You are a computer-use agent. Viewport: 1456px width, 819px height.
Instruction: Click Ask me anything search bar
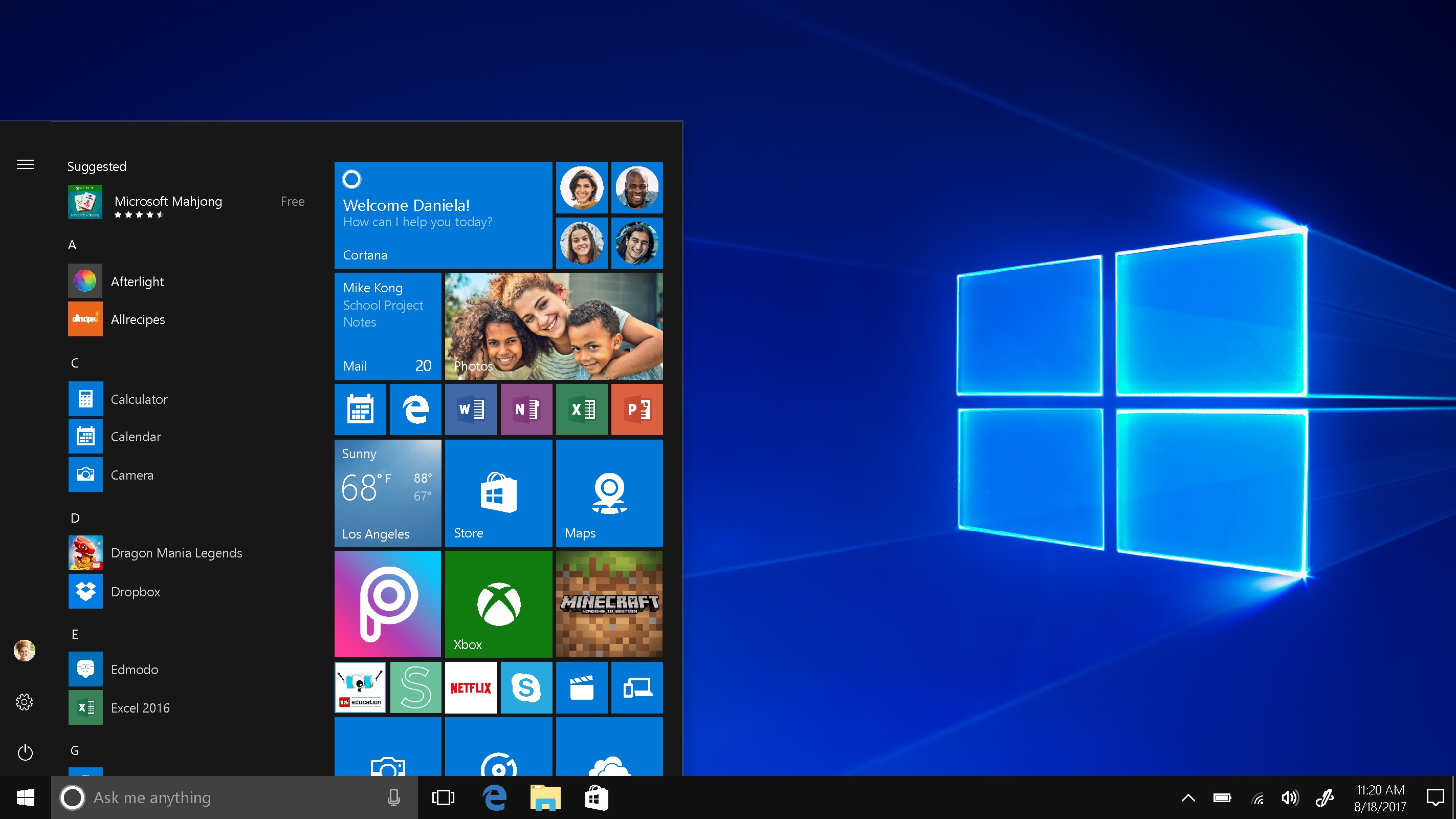(x=230, y=797)
